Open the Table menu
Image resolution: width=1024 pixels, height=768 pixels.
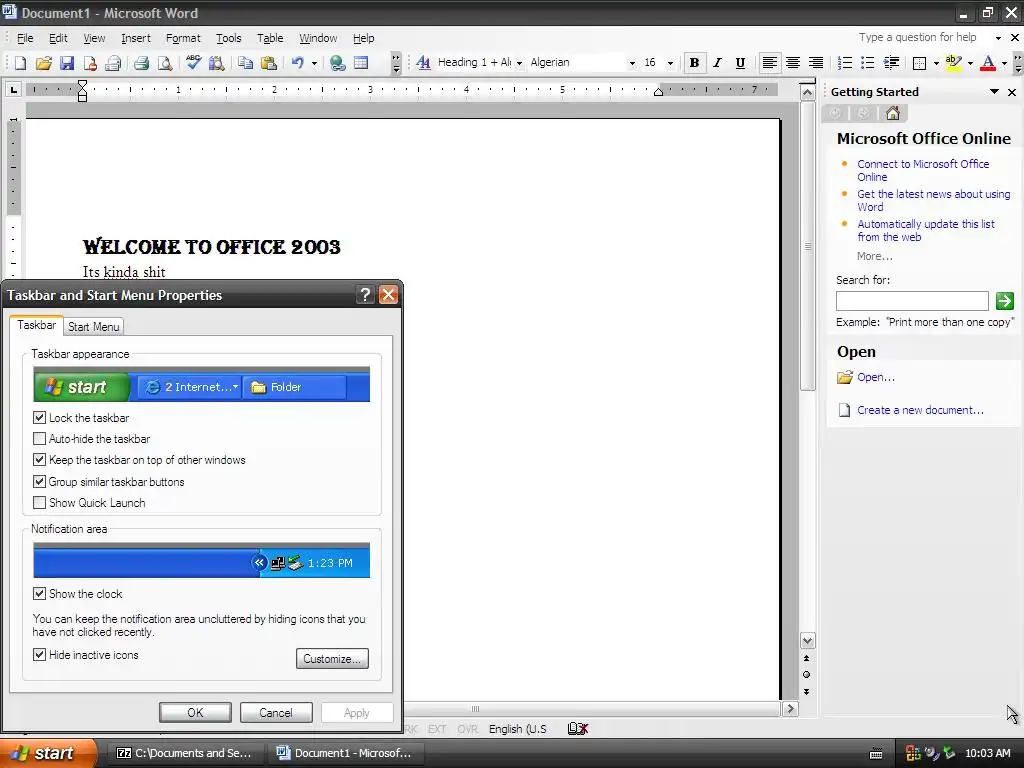[x=270, y=38]
